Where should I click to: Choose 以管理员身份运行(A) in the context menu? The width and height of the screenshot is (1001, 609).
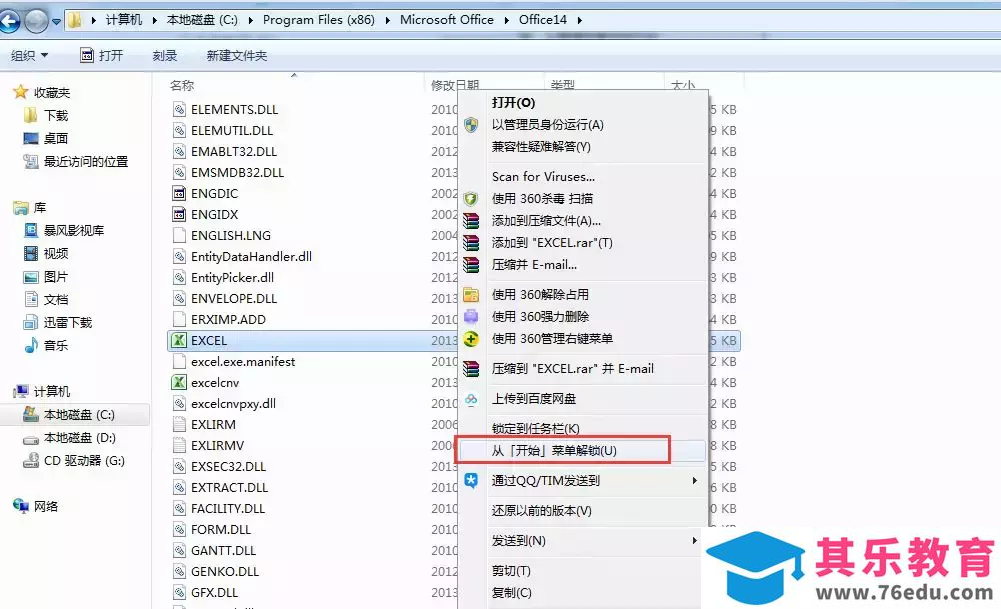pos(548,124)
